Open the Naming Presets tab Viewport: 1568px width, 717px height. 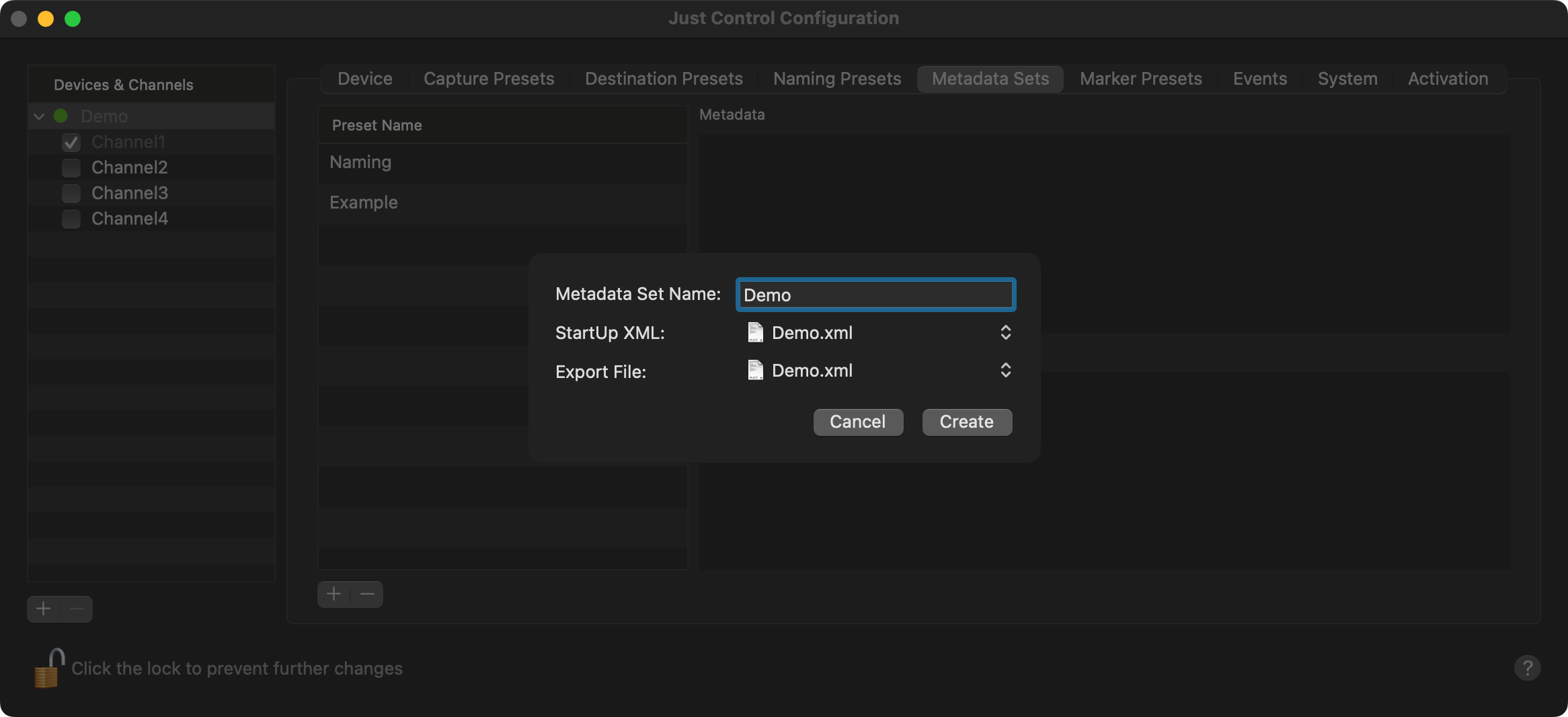click(837, 79)
